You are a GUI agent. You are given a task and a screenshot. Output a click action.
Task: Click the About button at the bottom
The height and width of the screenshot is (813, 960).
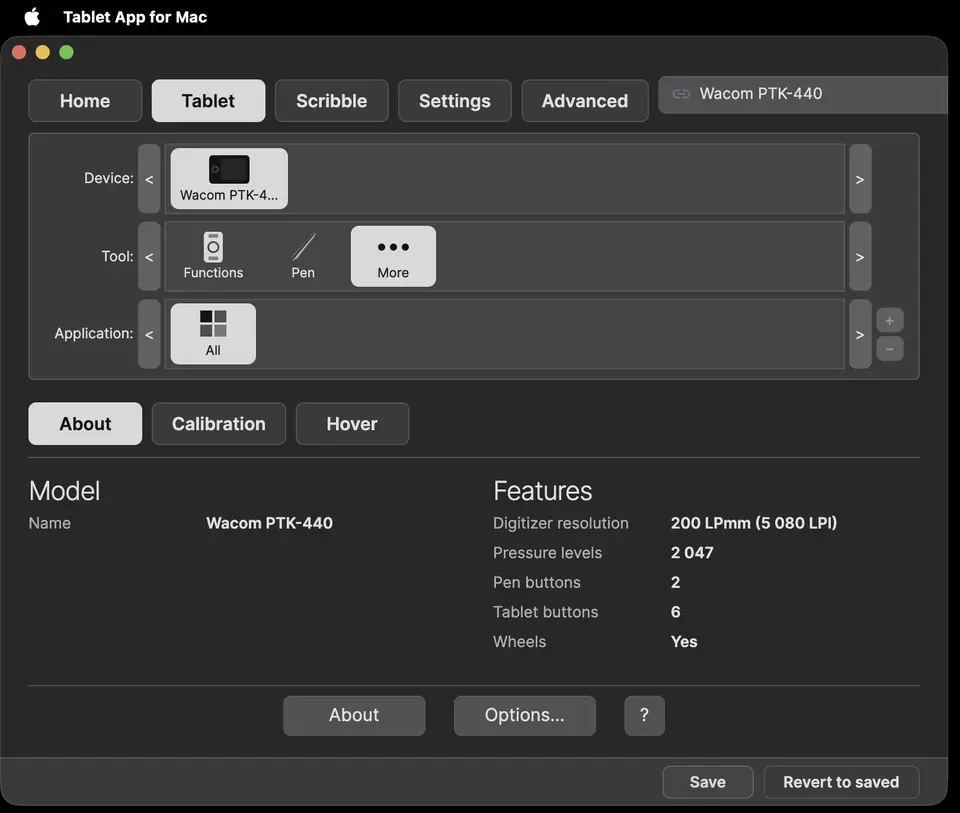[354, 715]
